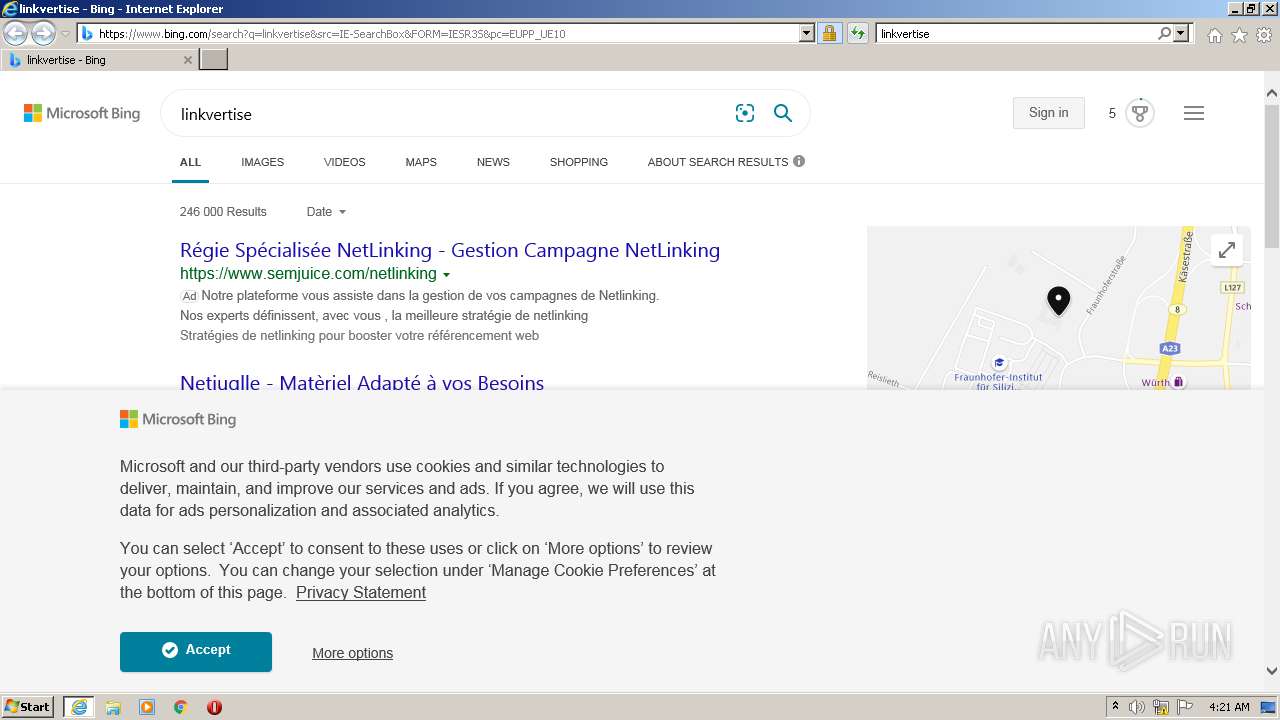
Task: Close the linkvertise - Bing tab
Action: tap(188, 60)
